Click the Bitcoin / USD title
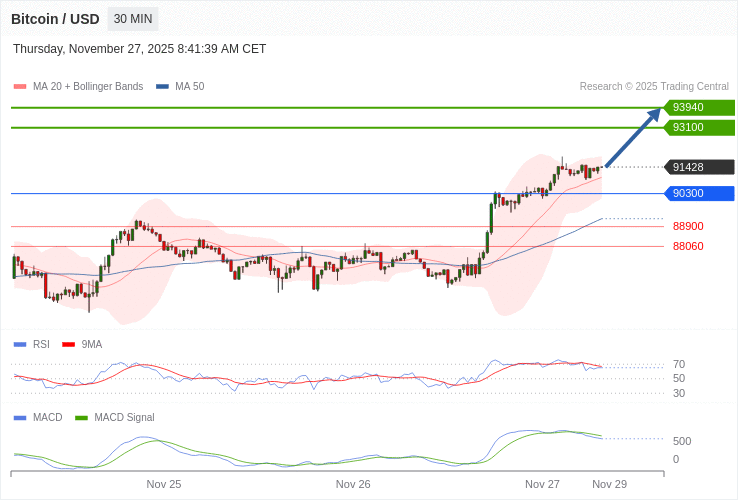The width and height of the screenshot is (738, 500). (x=56, y=19)
